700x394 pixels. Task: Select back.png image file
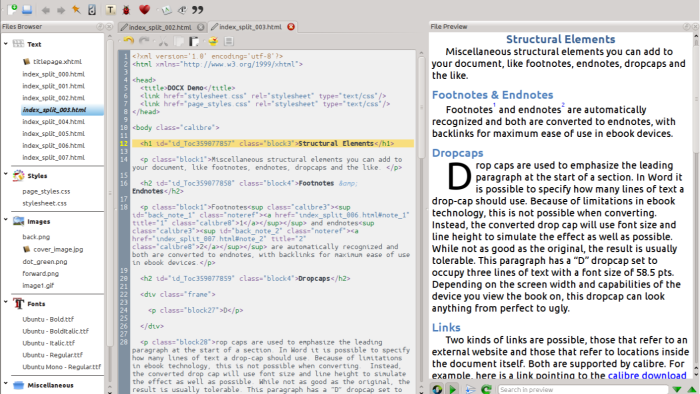[36, 237]
